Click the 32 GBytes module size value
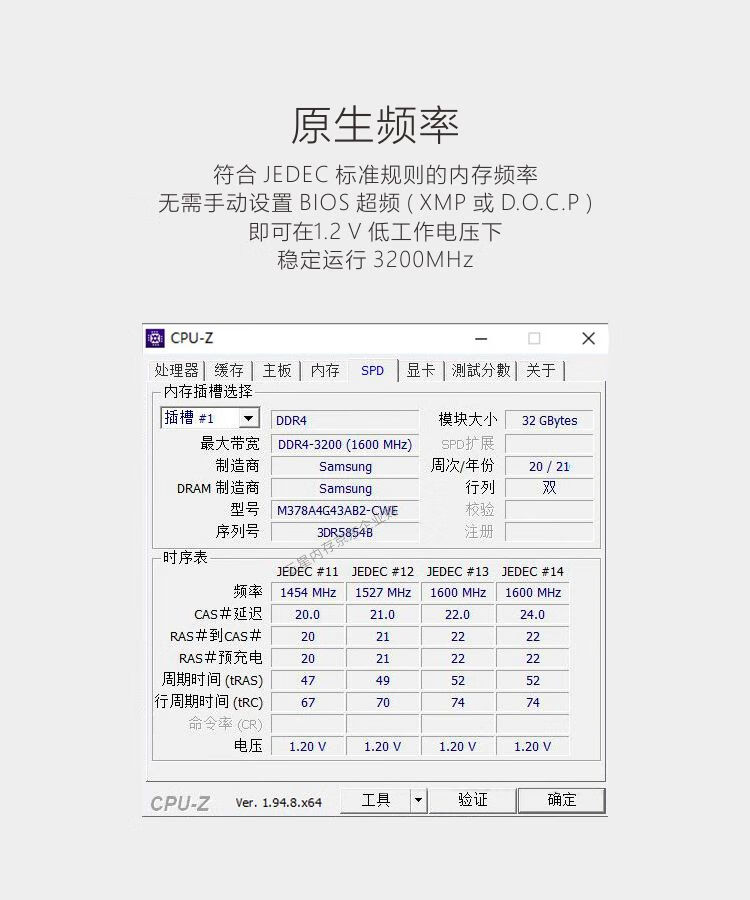The image size is (750, 900). point(549,420)
